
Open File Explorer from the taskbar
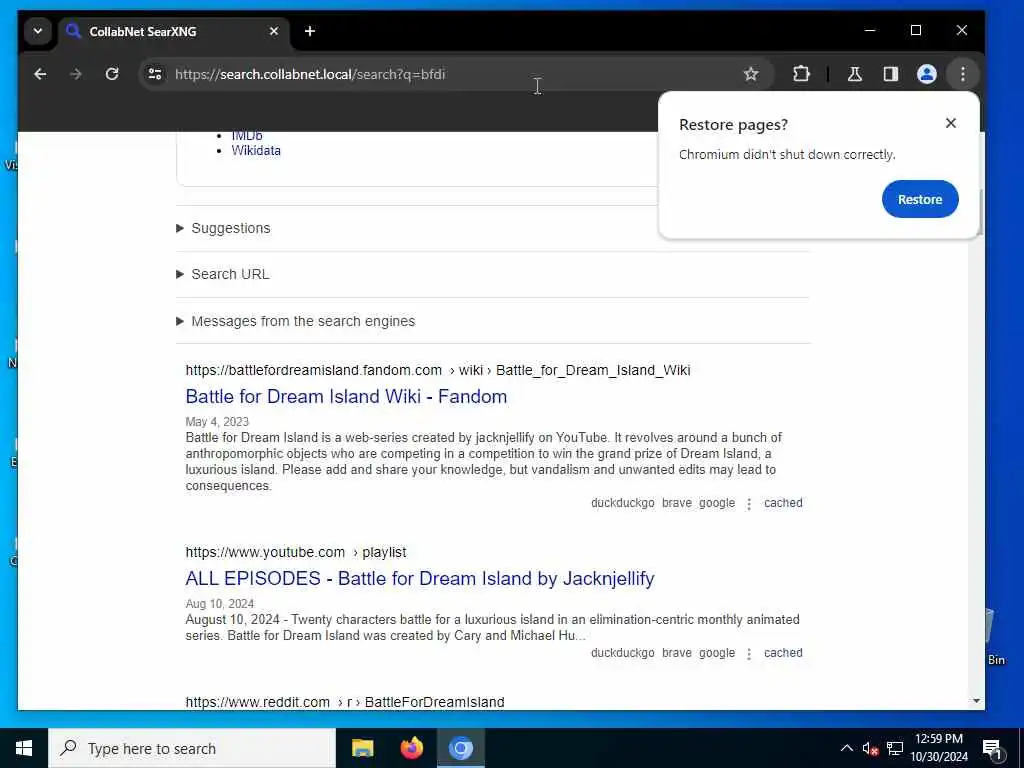click(x=362, y=748)
